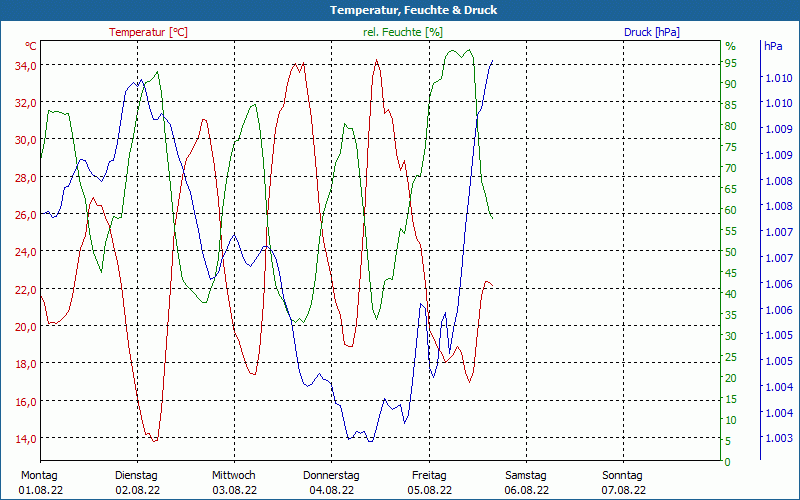Click the 'Sonntag' day label
Image resolution: width=800 pixels, height=500 pixels.
(x=622, y=476)
